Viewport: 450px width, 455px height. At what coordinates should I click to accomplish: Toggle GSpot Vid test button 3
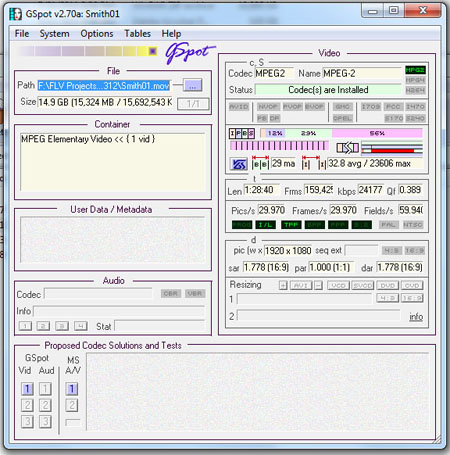pyautogui.click(x=27, y=422)
